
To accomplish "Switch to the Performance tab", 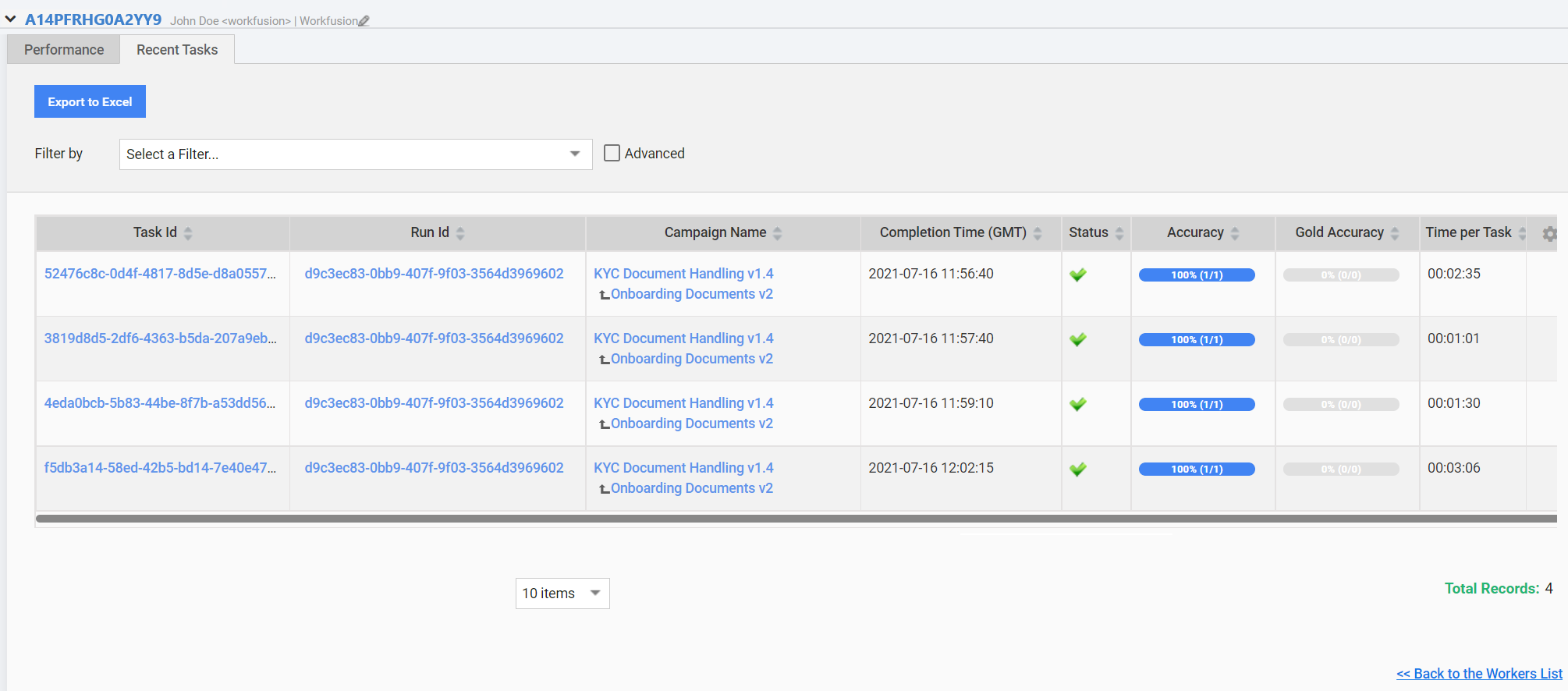I will click(64, 50).
